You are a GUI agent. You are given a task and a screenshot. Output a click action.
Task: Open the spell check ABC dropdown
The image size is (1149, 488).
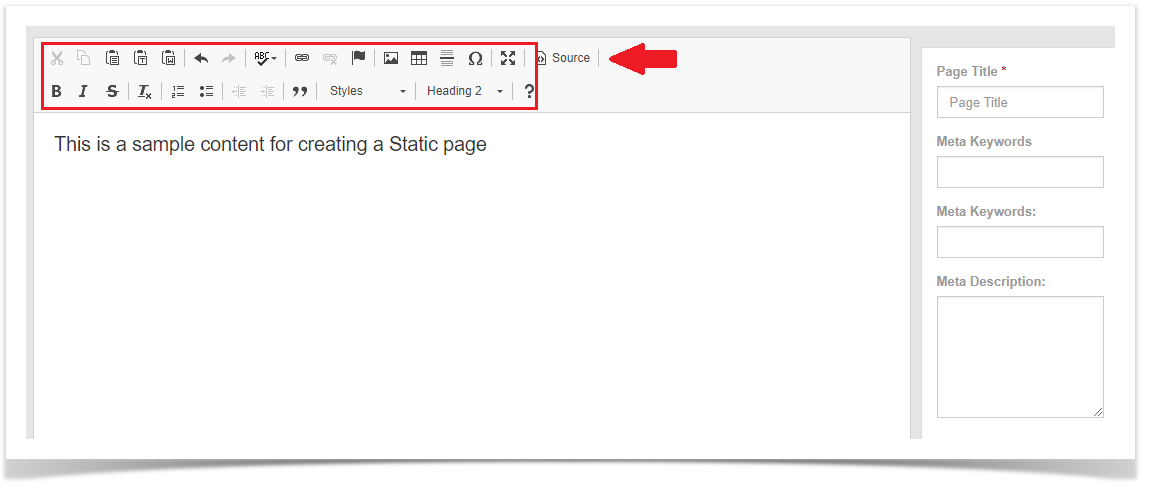pyautogui.click(x=265, y=58)
